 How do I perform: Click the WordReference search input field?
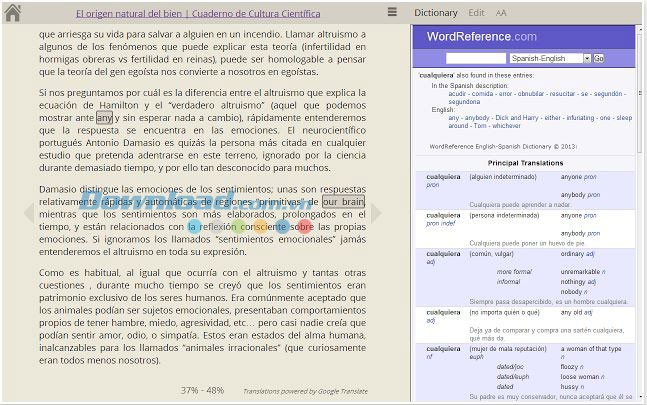(475, 59)
